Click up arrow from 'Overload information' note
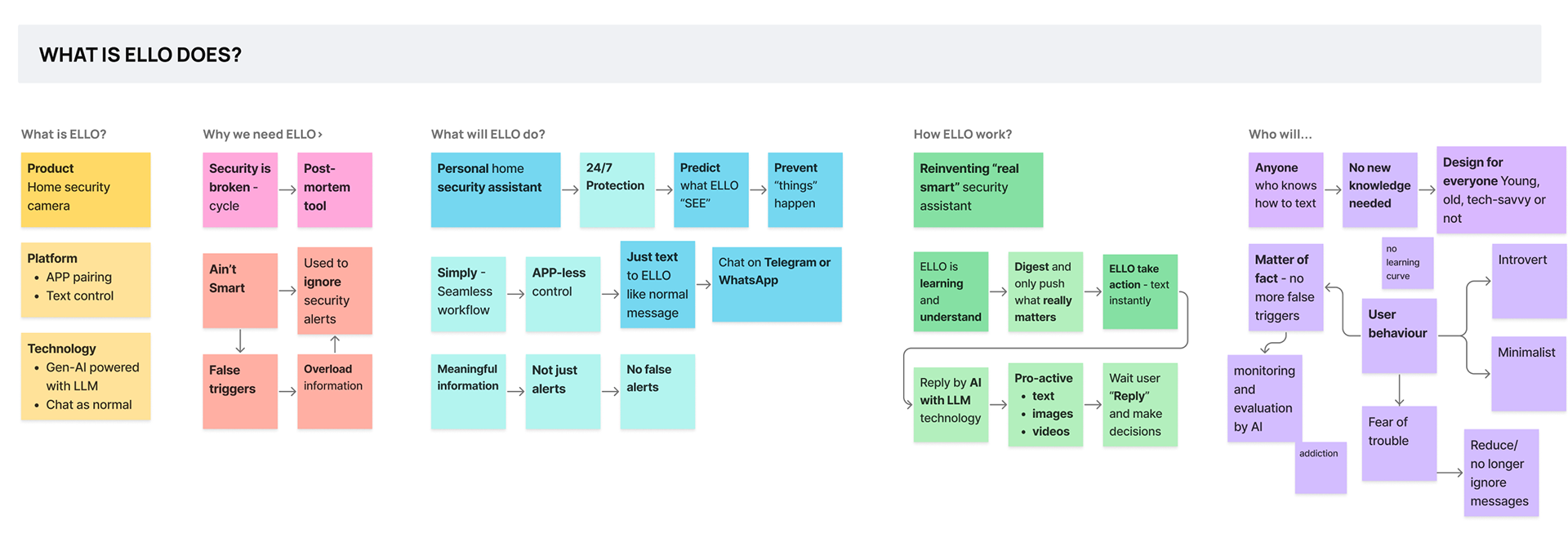Screen dimensions: 1568x538 (335, 344)
